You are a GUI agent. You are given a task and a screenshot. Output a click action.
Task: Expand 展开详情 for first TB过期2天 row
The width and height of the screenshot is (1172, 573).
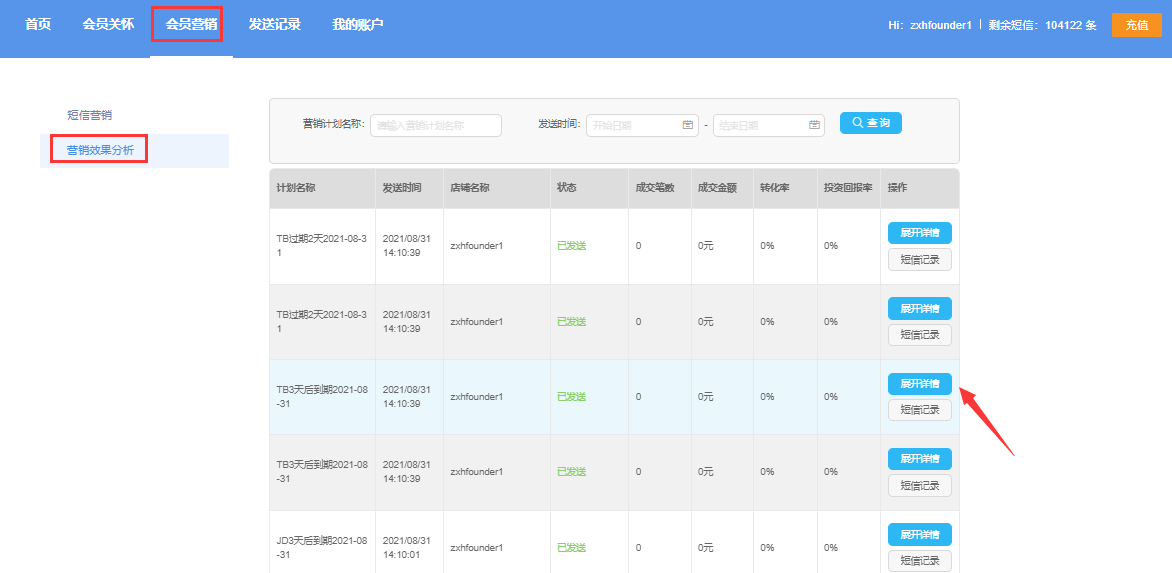point(919,233)
